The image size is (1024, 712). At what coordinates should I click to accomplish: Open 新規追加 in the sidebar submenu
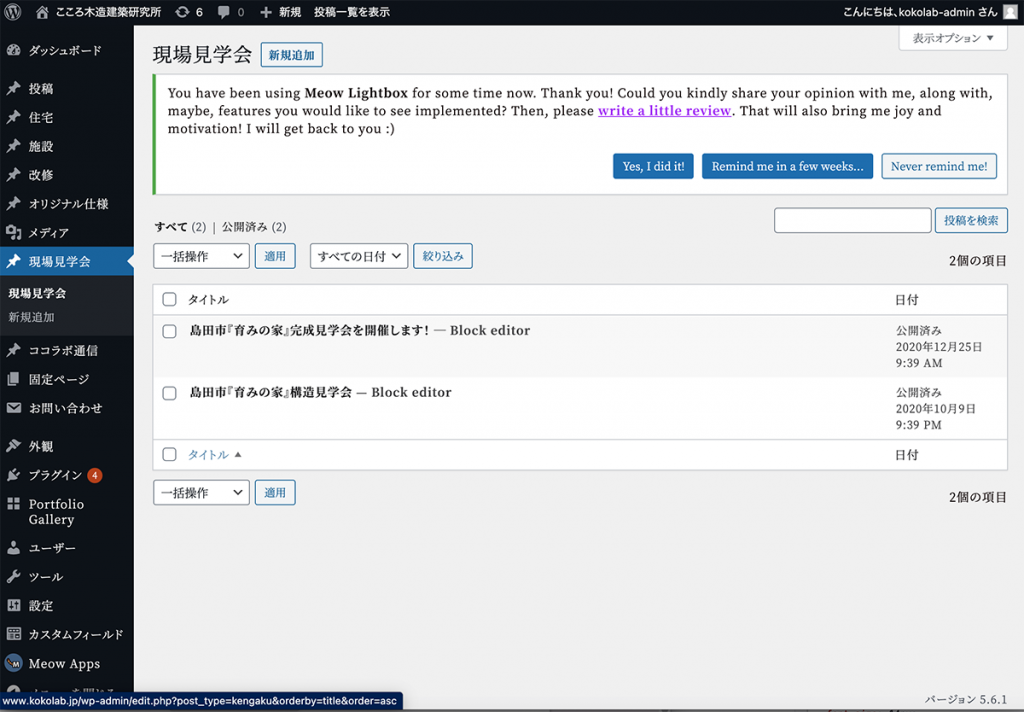point(31,318)
